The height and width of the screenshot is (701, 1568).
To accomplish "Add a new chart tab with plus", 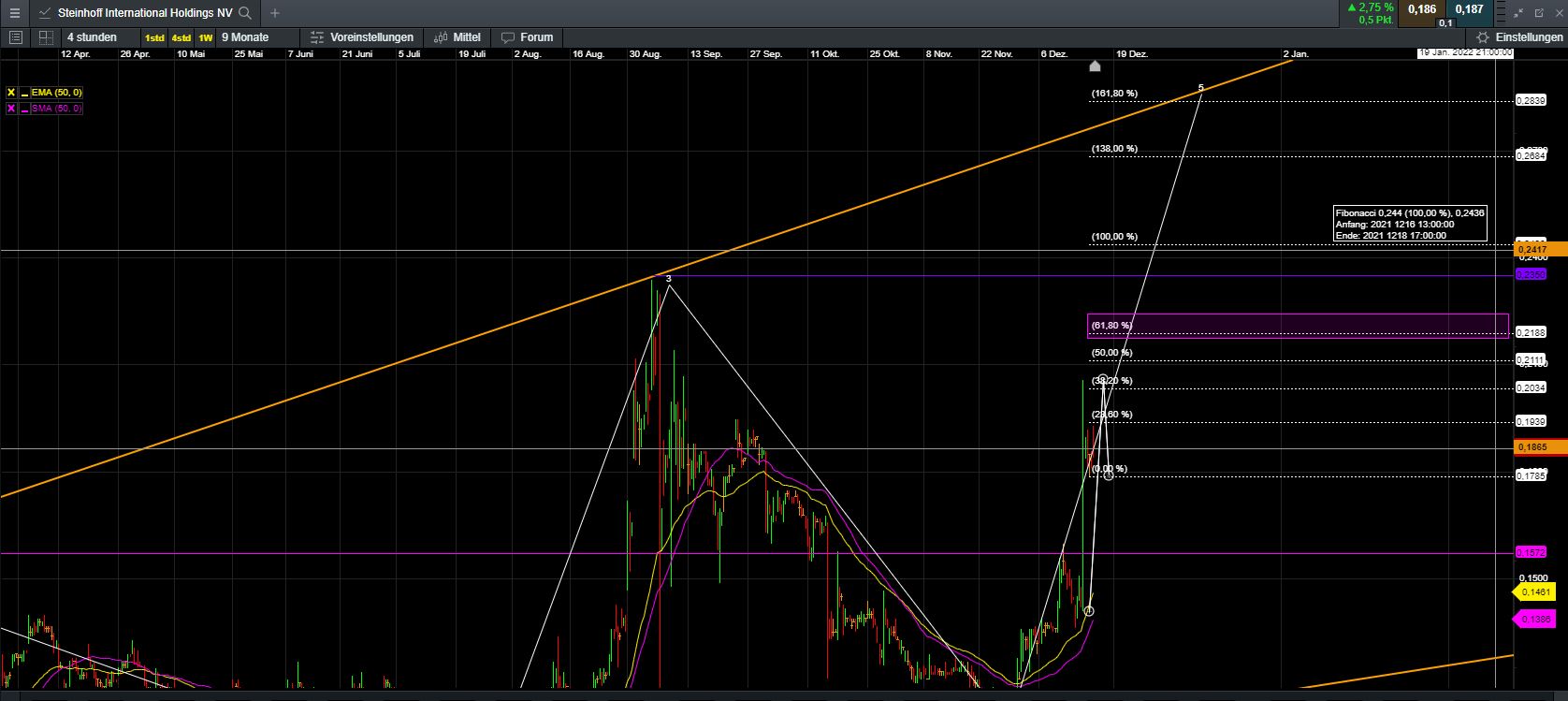I will 274,13.
